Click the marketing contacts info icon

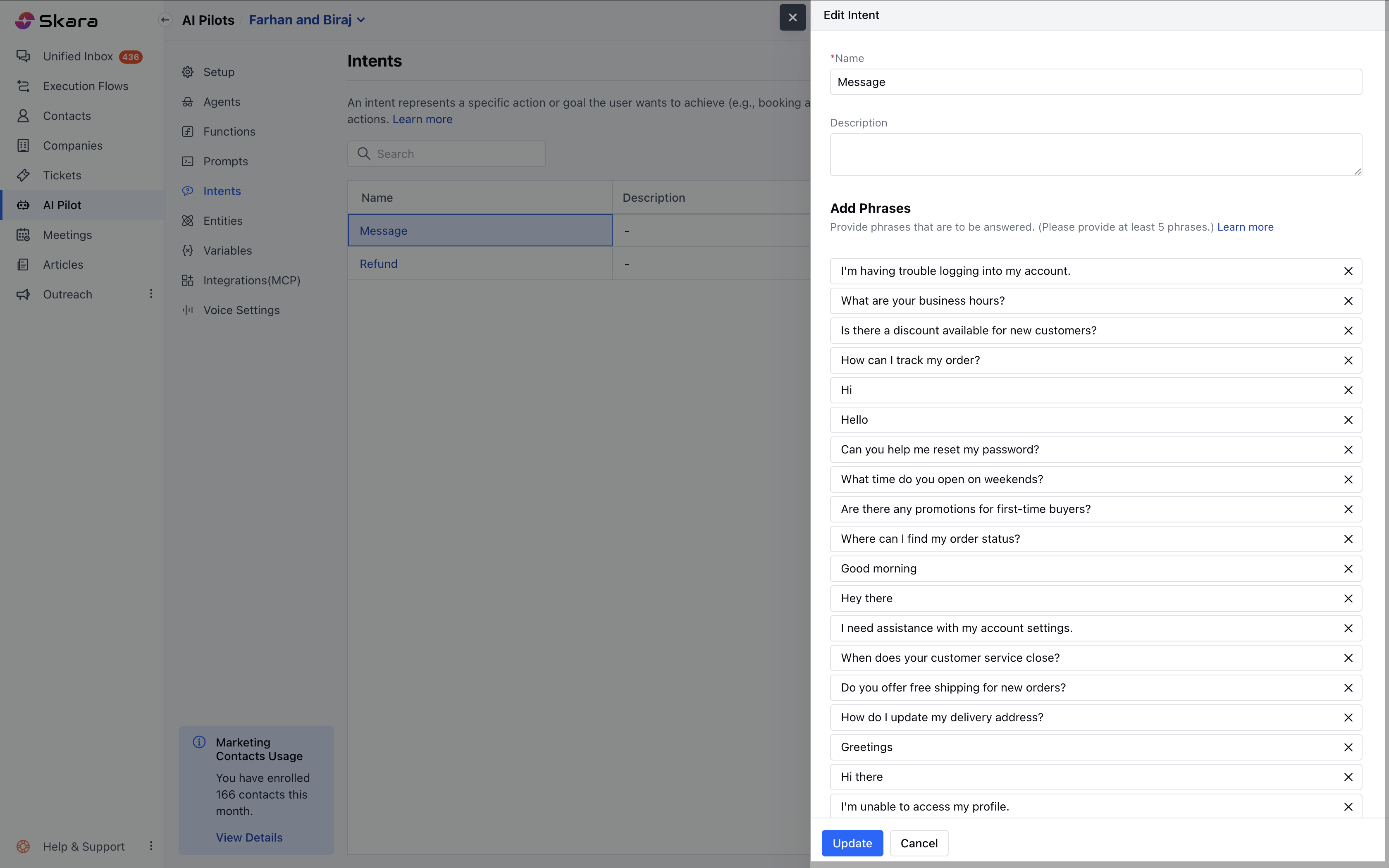(199, 742)
